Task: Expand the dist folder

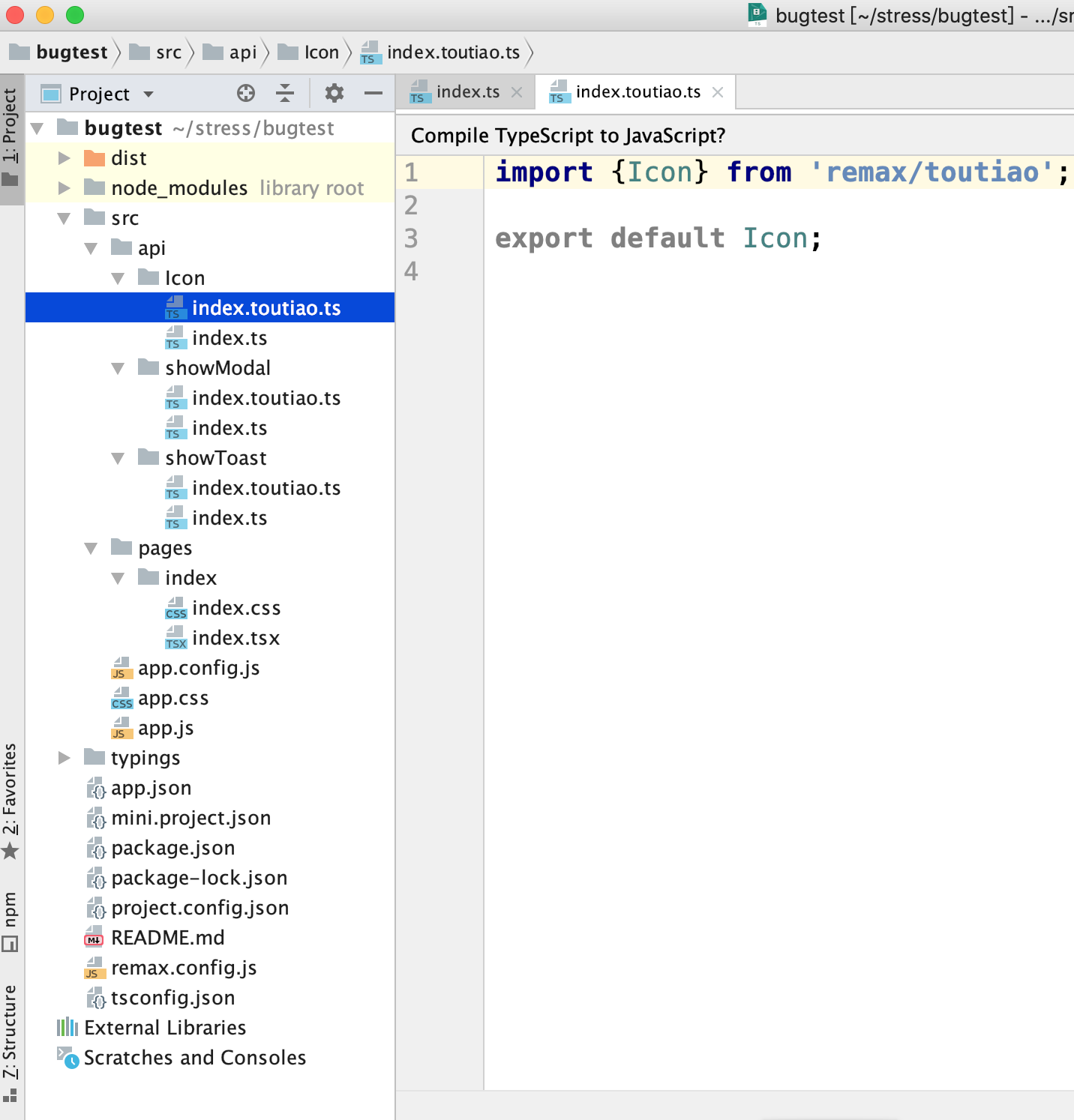Action: [64, 158]
